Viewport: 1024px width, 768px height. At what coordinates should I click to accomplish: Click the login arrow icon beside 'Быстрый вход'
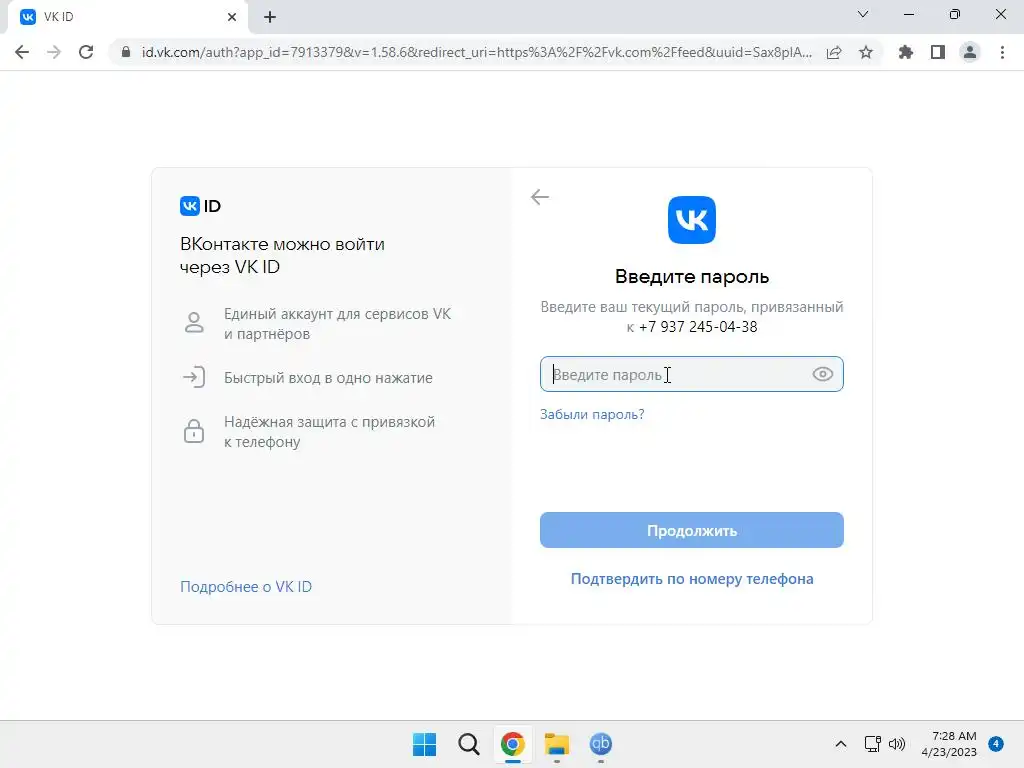pyautogui.click(x=194, y=377)
